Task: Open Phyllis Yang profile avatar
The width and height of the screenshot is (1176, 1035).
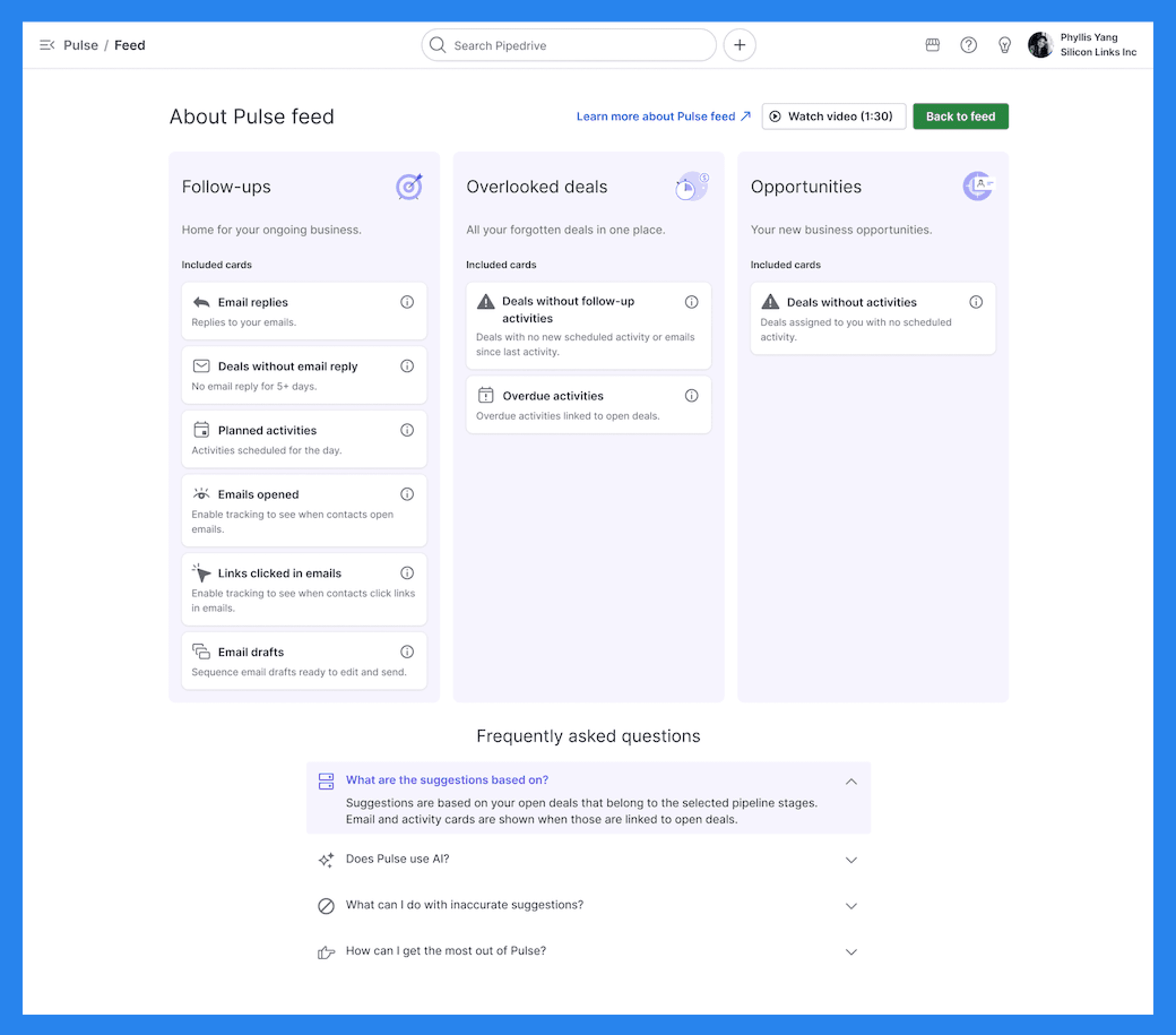Action: point(1040,45)
